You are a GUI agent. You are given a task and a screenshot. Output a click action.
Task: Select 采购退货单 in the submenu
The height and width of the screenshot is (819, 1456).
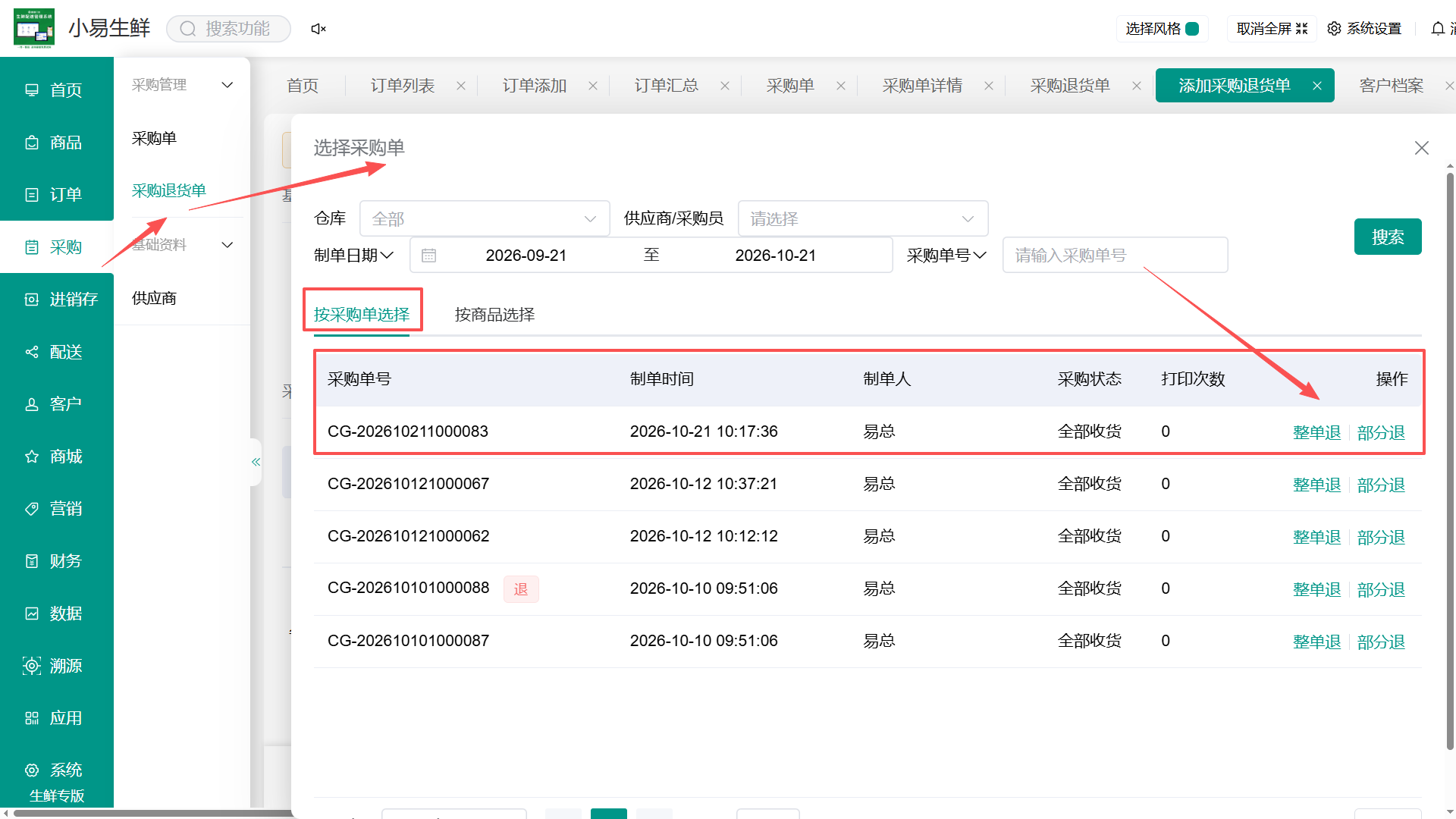(x=169, y=190)
